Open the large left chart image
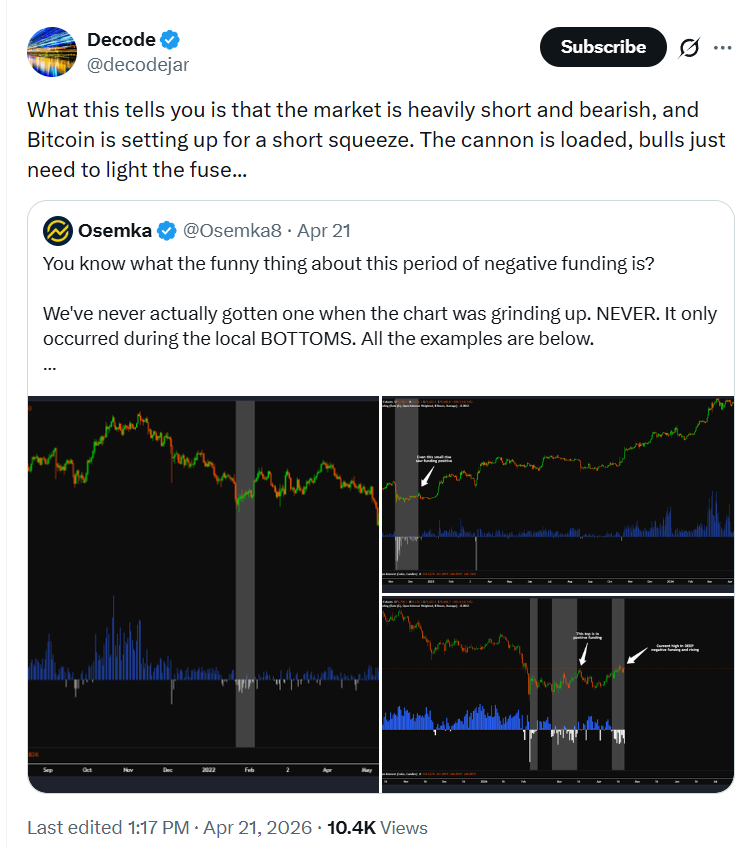This screenshot has height=847, width=742. tap(203, 594)
